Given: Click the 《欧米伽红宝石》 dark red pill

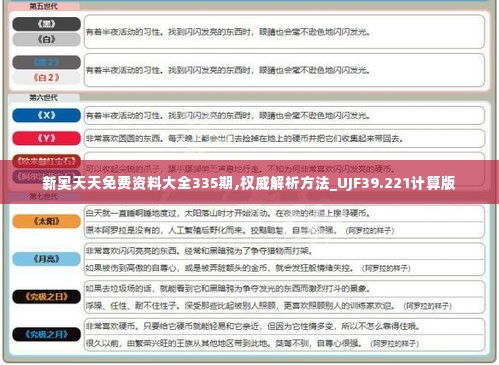Looking at the screenshot, I should point(46,161).
